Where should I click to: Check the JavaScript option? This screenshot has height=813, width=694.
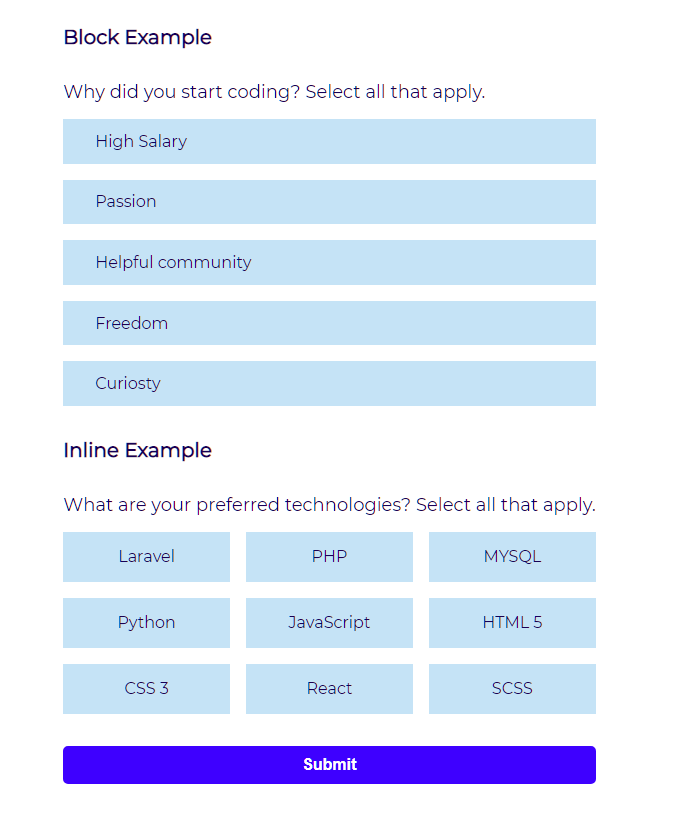329,622
